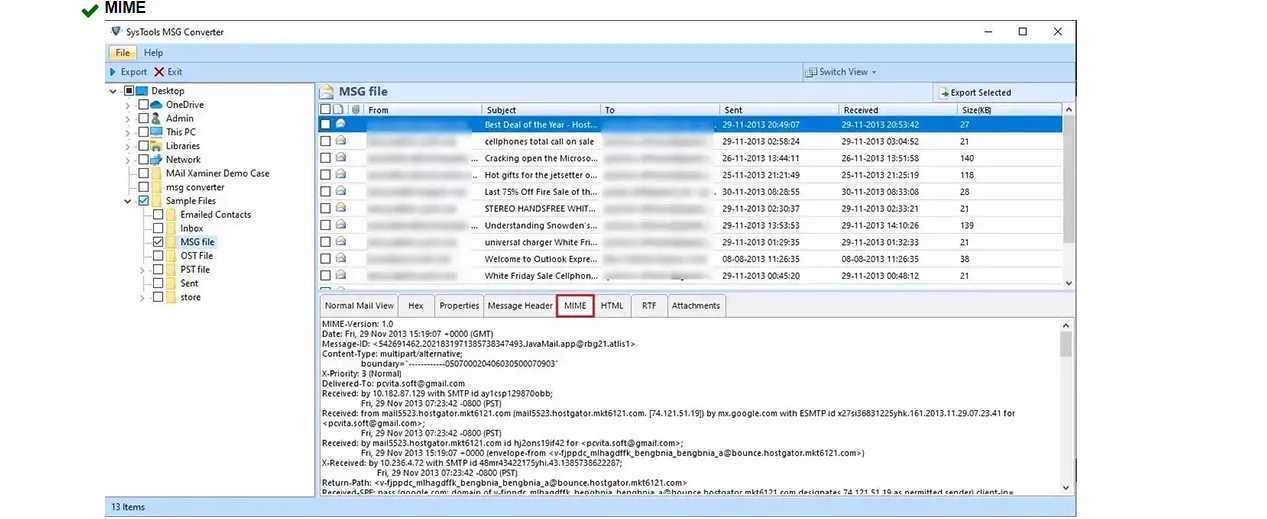
Task: Expand the Admin tree node
Action: pyautogui.click(x=127, y=119)
